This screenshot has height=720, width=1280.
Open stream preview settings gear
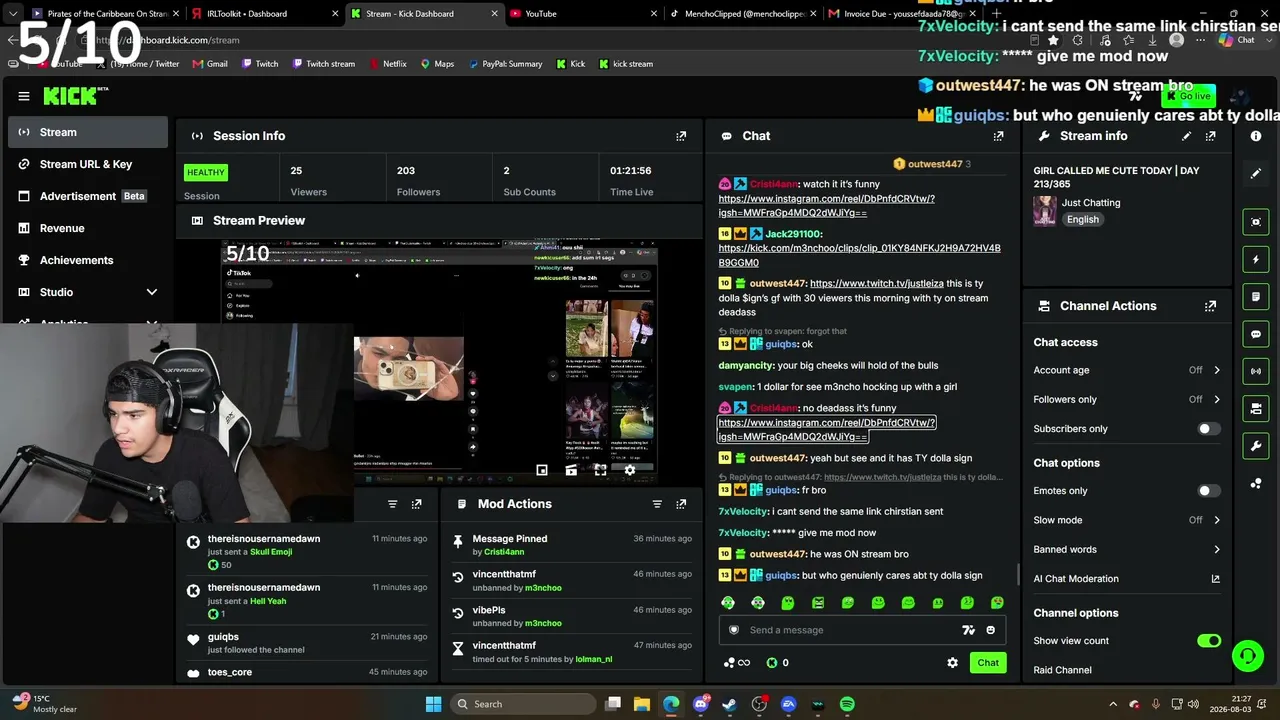pos(629,470)
